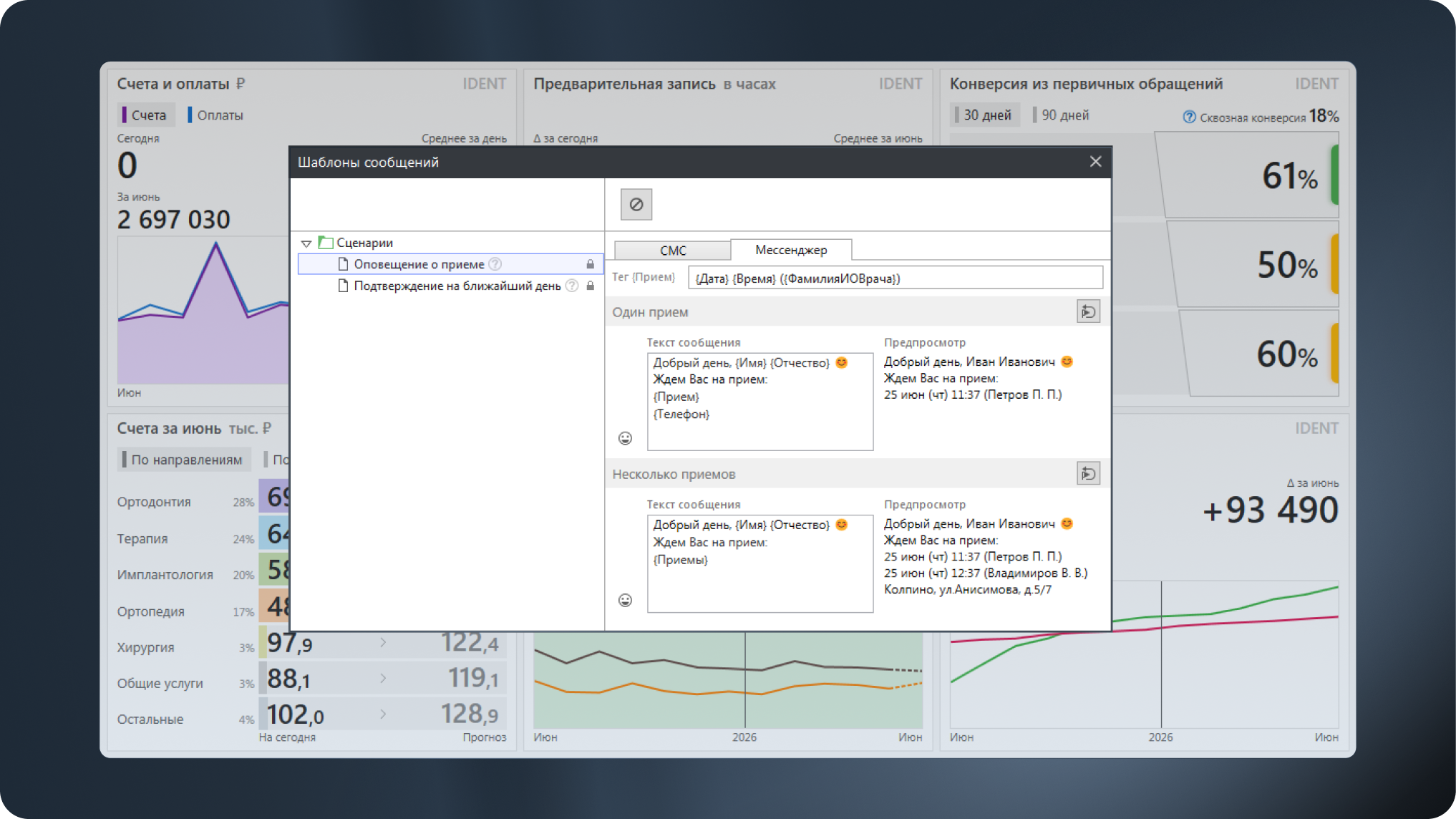Select the Мессенджер tab
The height and width of the screenshot is (819, 1456).
coord(791,250)
